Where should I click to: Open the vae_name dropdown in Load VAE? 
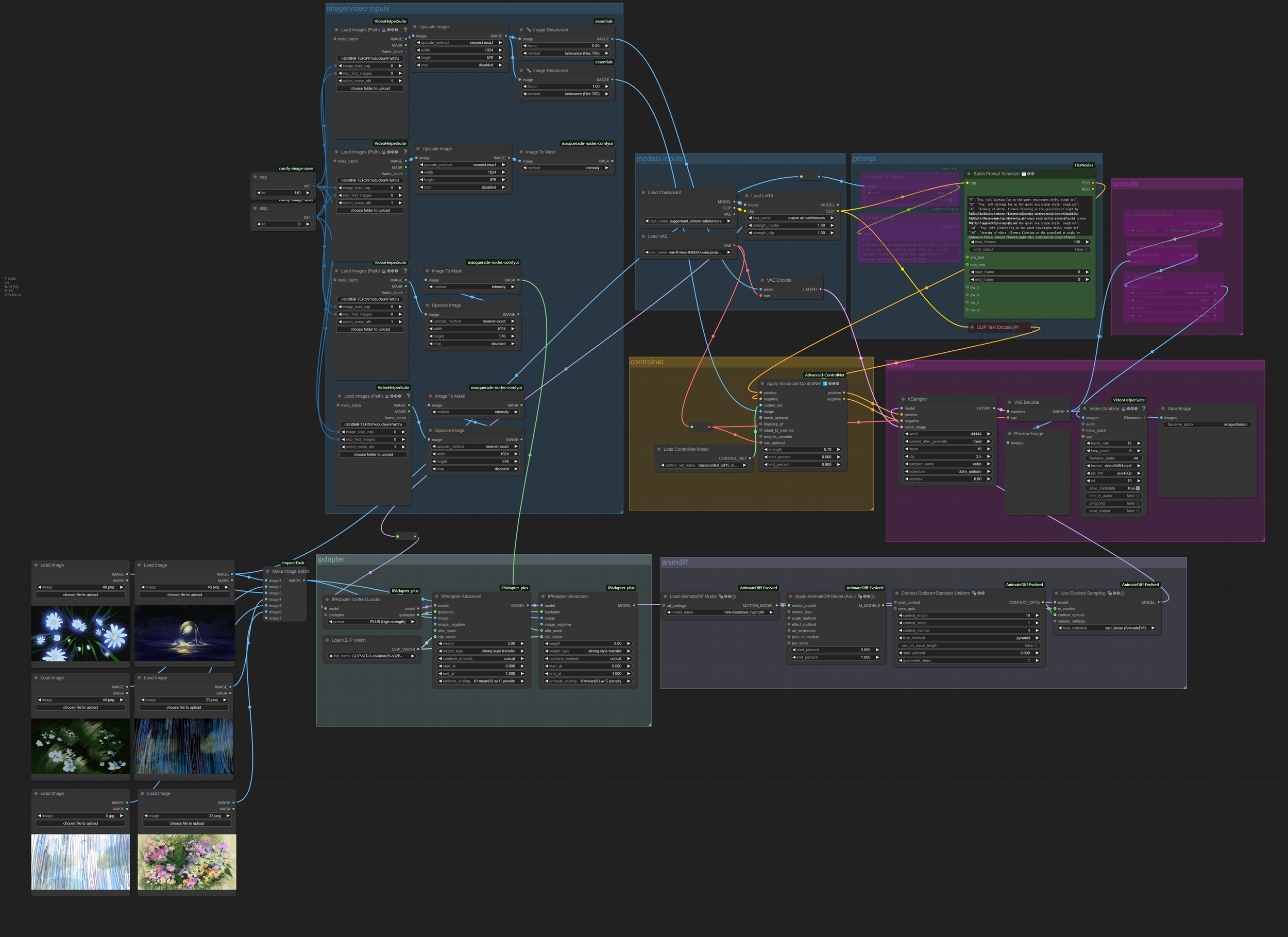pos(688,252)
